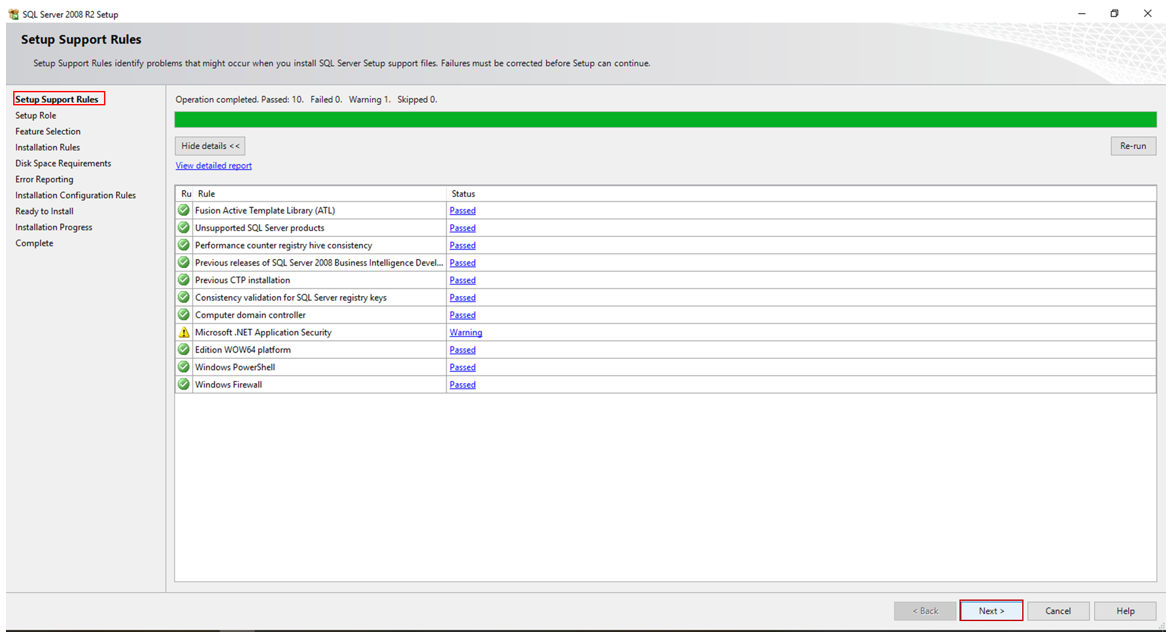Viewport: 1168px width, 632px height.
Task: Click the check icon beside Previous CTP installation
Action: pos(184,279)
